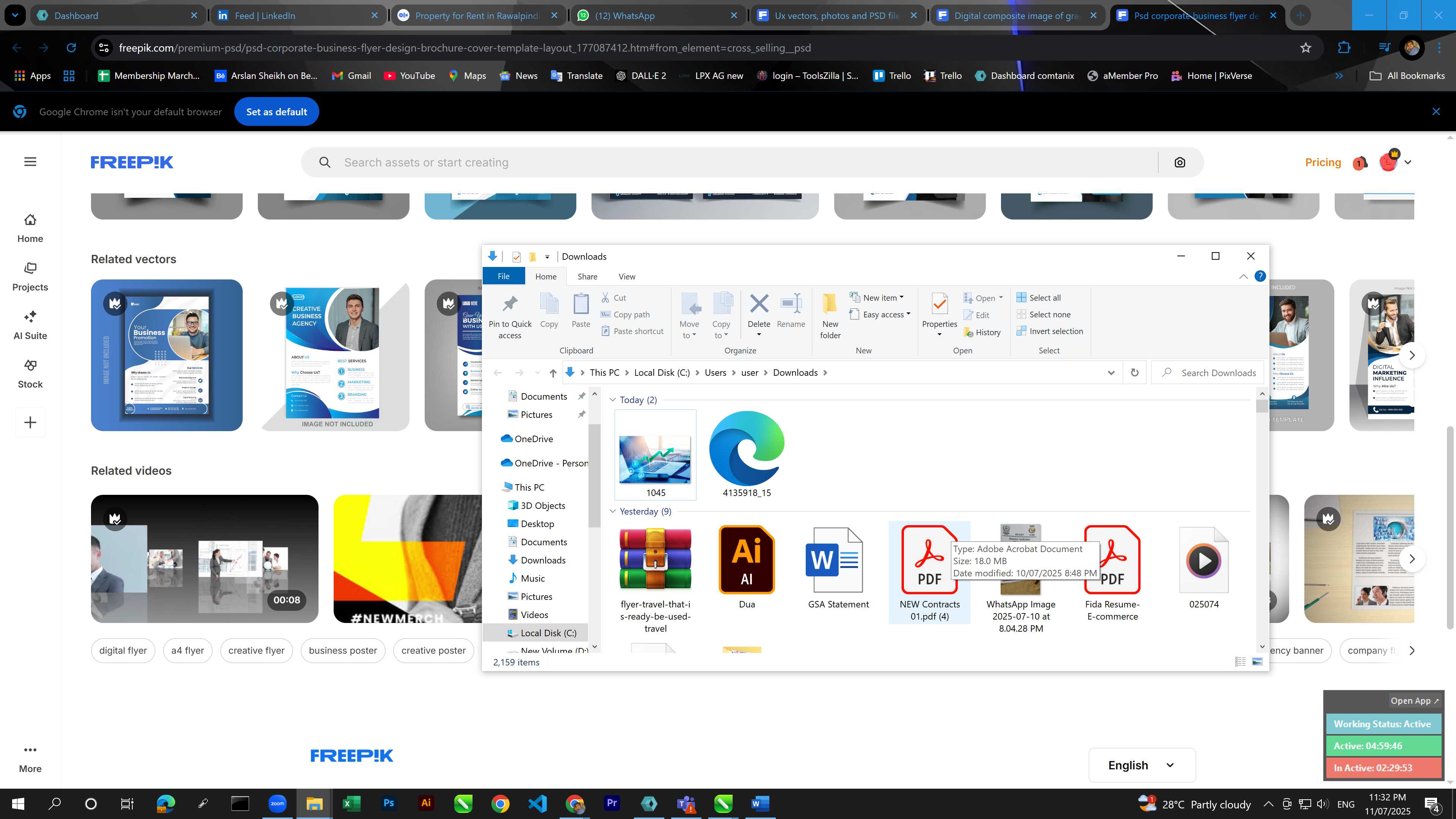
Task: Click Edit in the Open group
Action: 976,315
